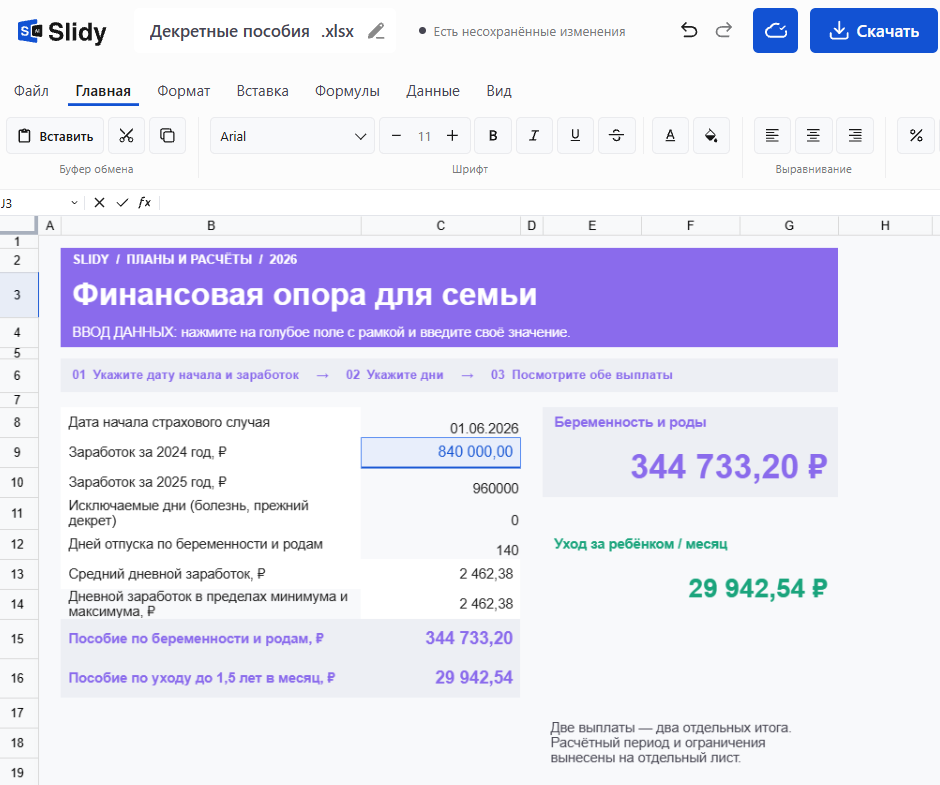This screenshot has width=940, height=785.
Task: Click the green 29 942,54 ₽ amount
Action: [758, 588]
